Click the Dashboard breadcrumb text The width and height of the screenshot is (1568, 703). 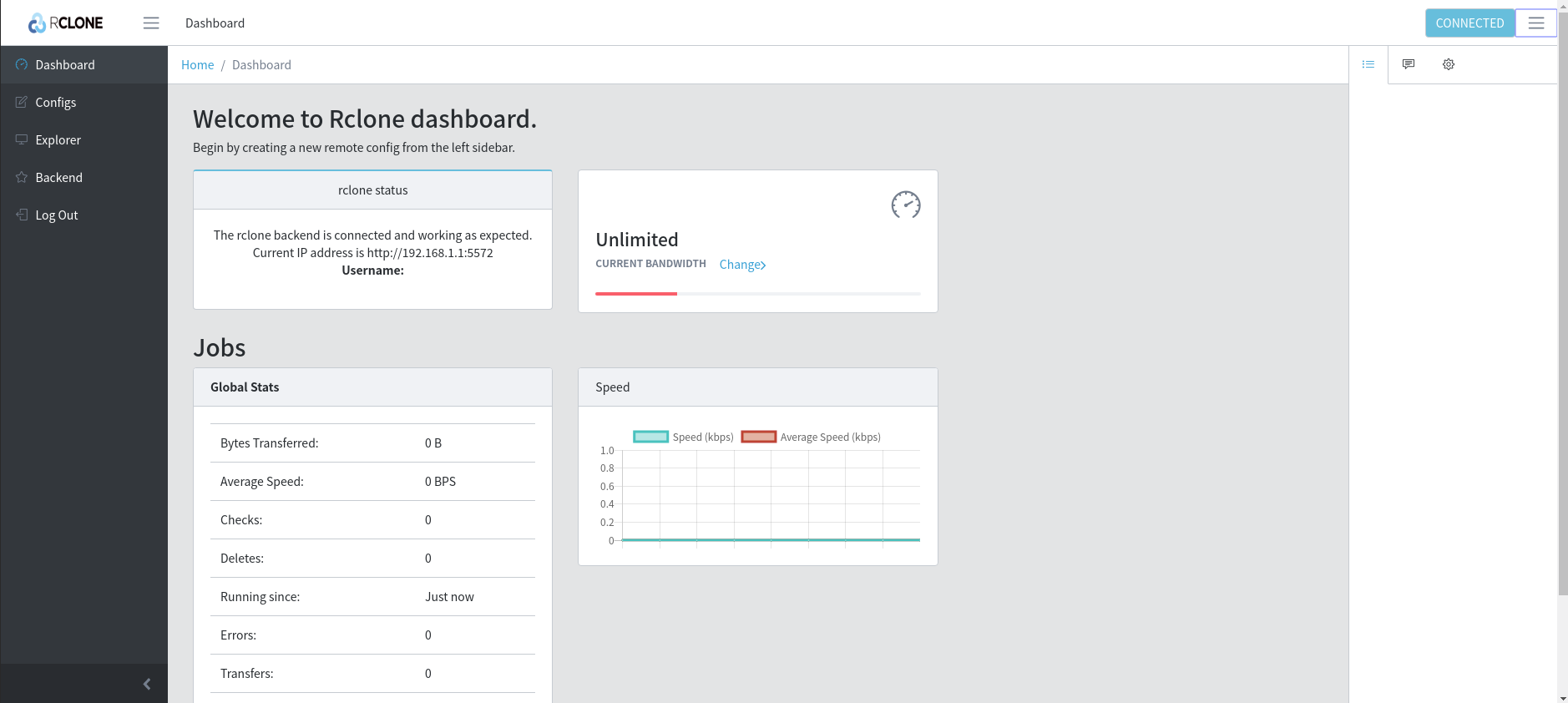point(261,65)
